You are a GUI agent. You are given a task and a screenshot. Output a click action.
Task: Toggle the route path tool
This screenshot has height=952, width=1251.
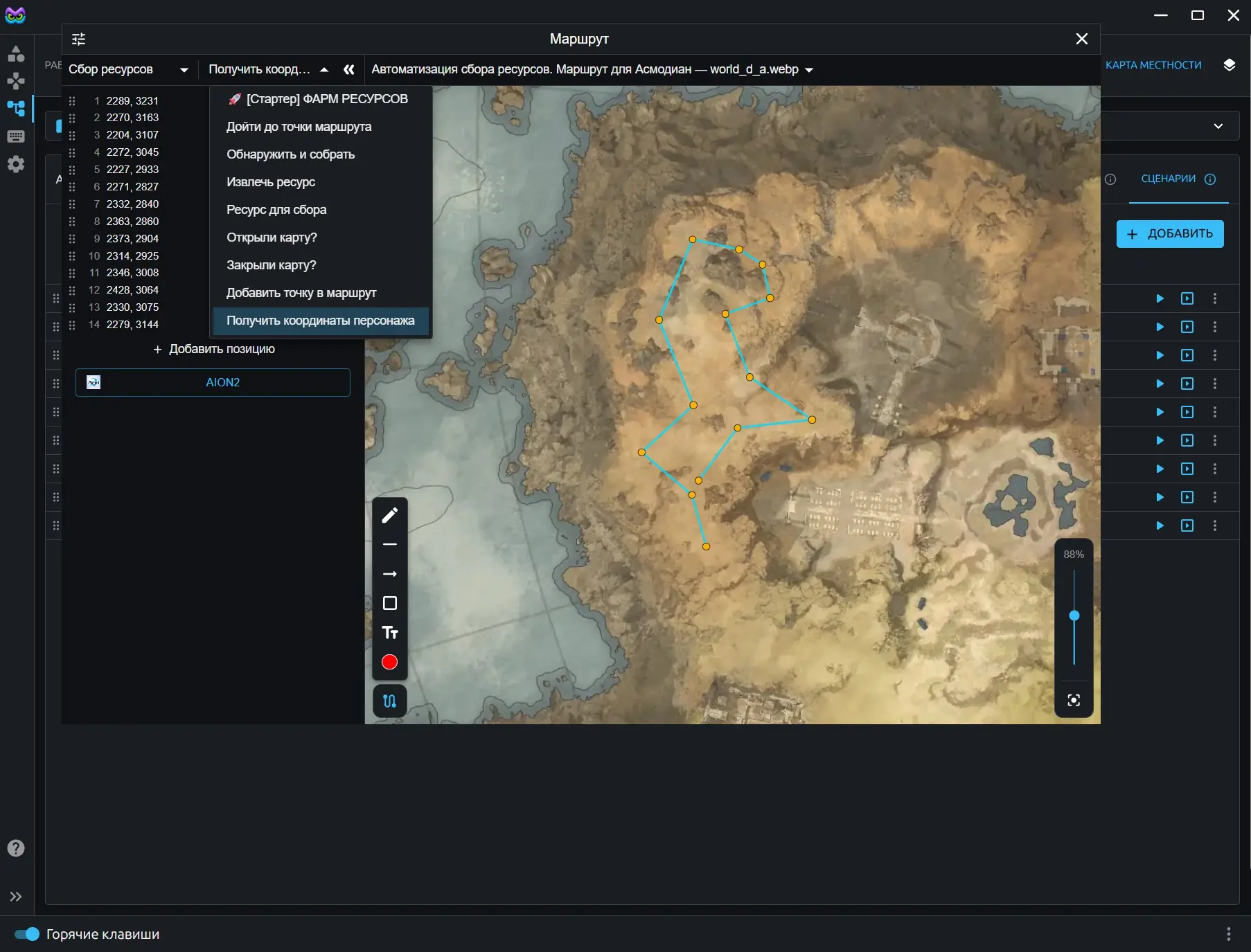(390, 701)
